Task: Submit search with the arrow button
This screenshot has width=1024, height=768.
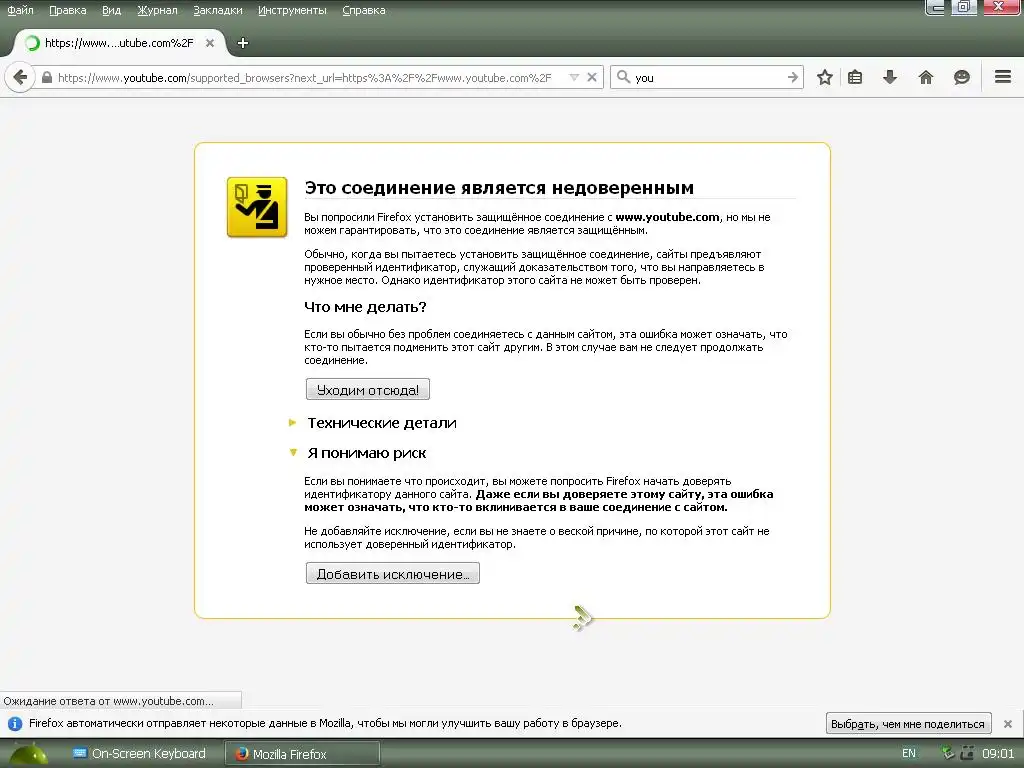Action: (x=793, y=78)
